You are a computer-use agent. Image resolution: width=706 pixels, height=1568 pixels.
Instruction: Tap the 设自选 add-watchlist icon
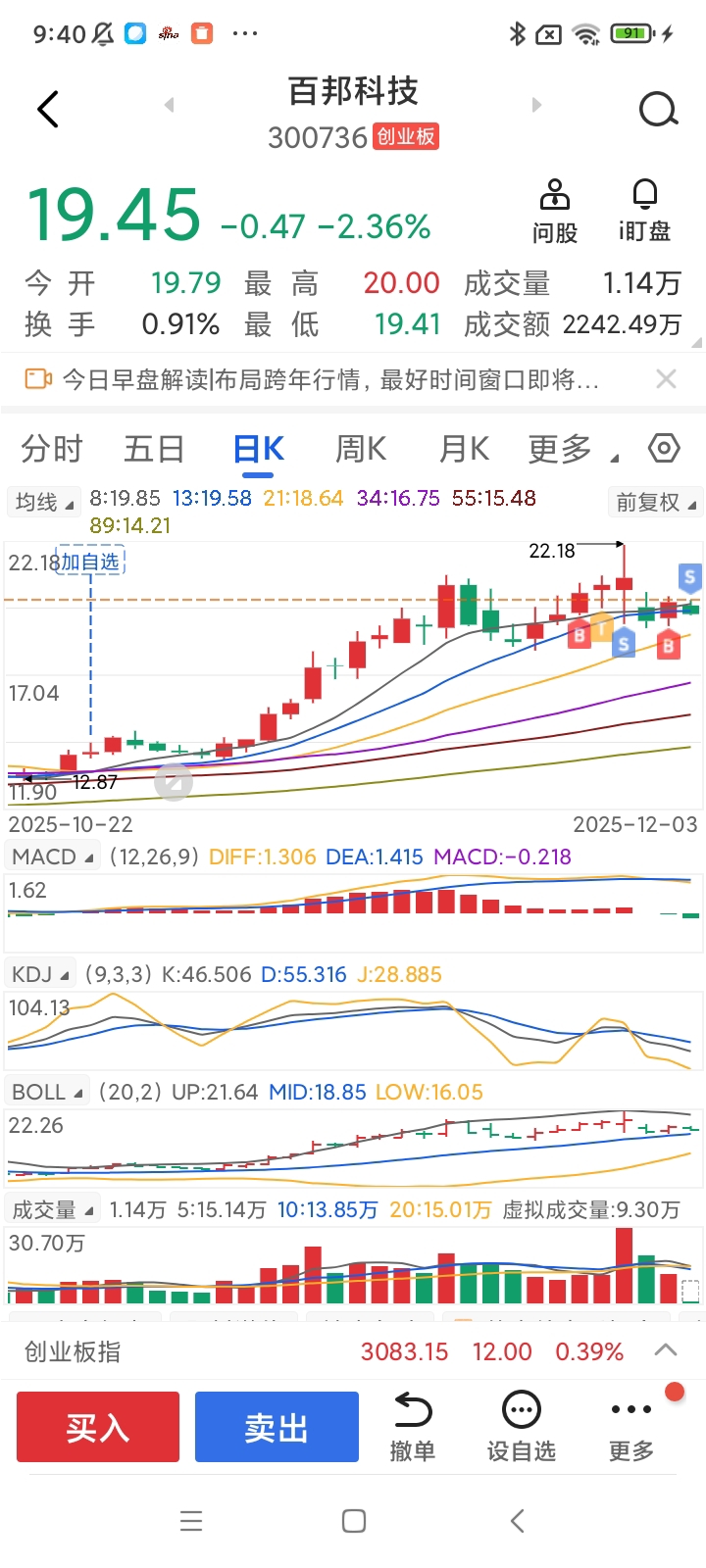tap(522, 1427)
